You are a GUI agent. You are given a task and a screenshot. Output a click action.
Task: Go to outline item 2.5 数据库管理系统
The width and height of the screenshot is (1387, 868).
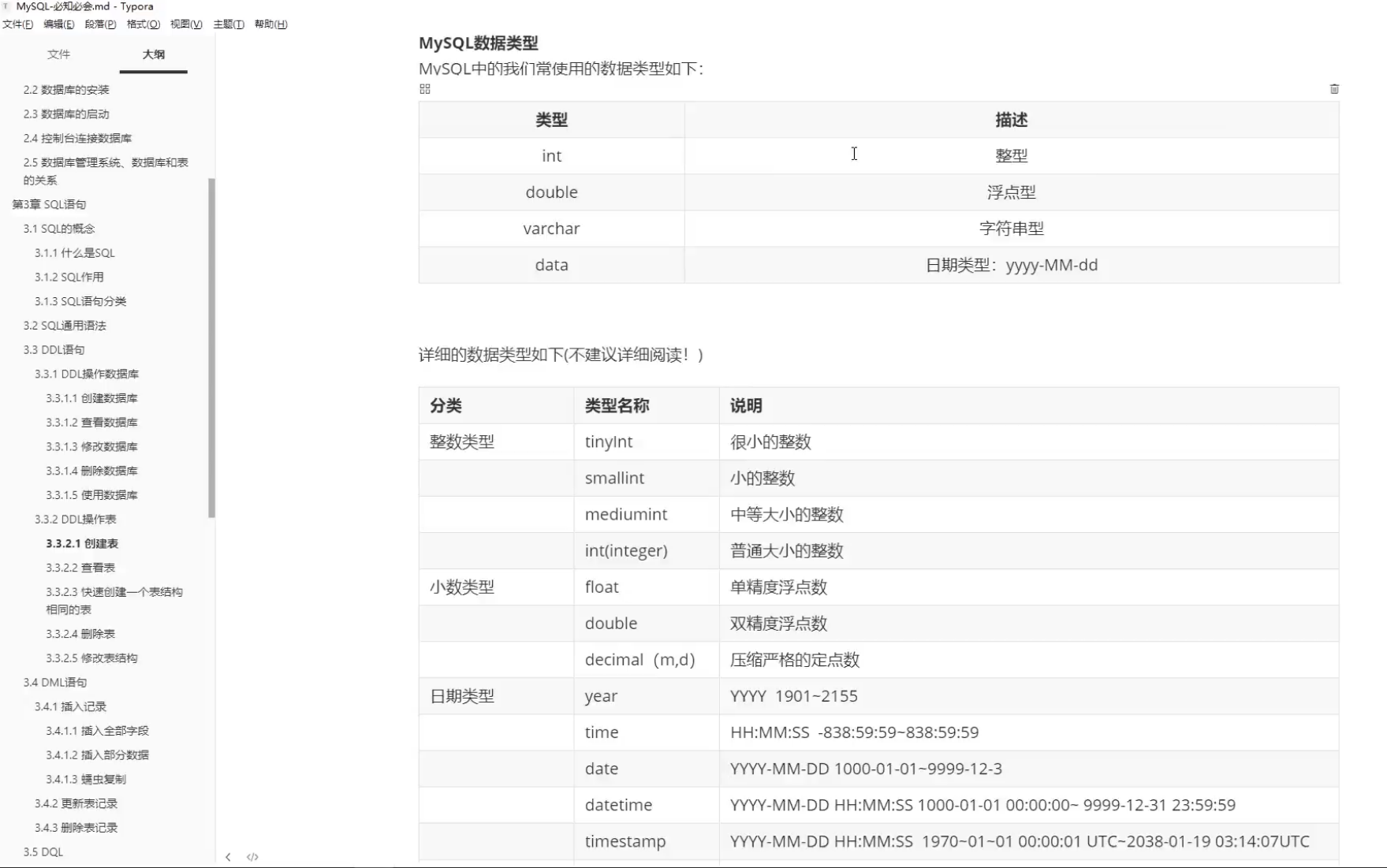click(x=106, y=171)
